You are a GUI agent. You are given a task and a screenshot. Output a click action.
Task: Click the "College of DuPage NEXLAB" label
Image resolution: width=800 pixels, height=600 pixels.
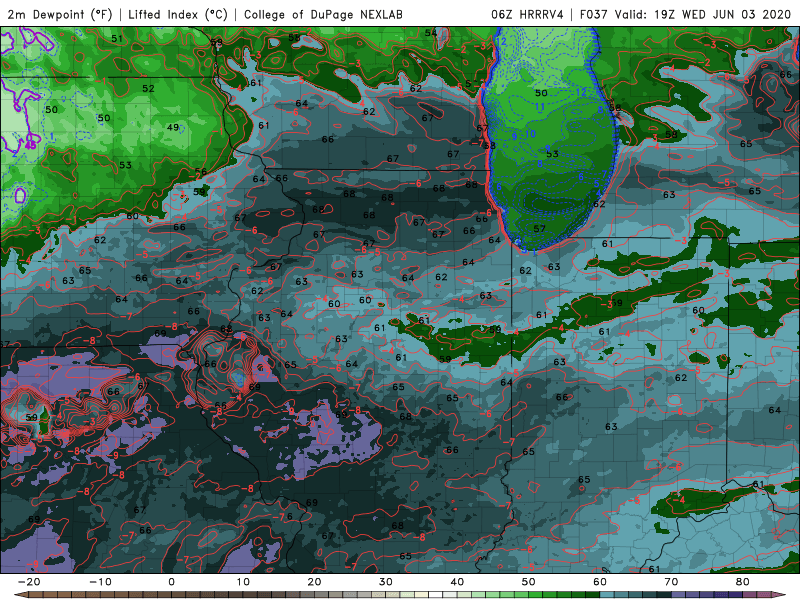pos(323,14)
